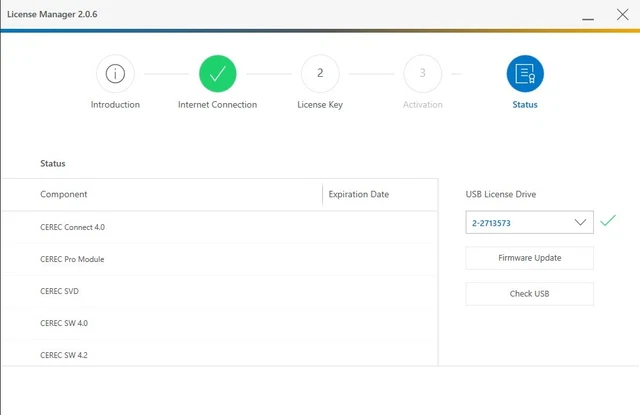Click the Internet Connection step label

[217, 104]
